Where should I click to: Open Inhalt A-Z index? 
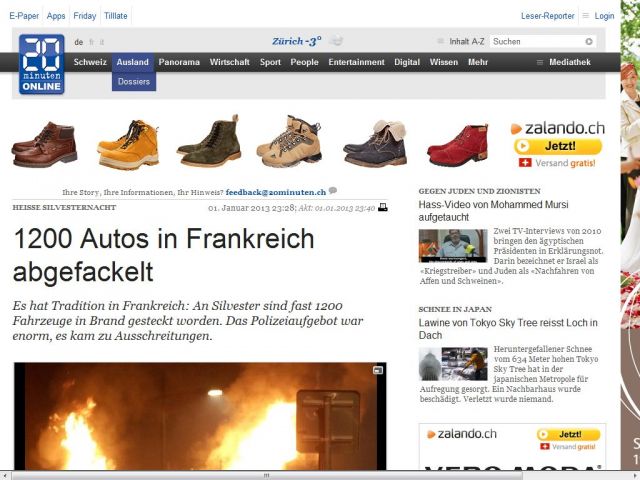(467, 41)
